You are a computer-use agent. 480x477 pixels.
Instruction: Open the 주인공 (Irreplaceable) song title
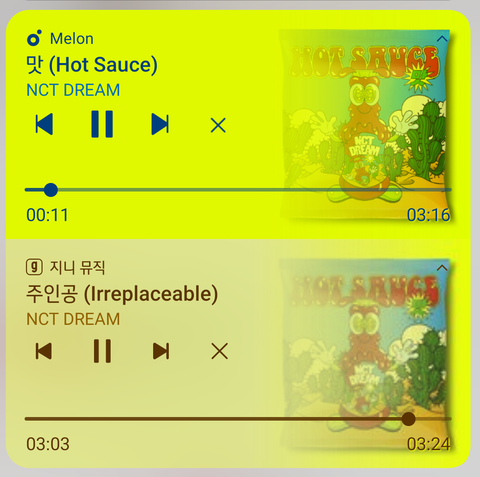(x=122, y=294)
